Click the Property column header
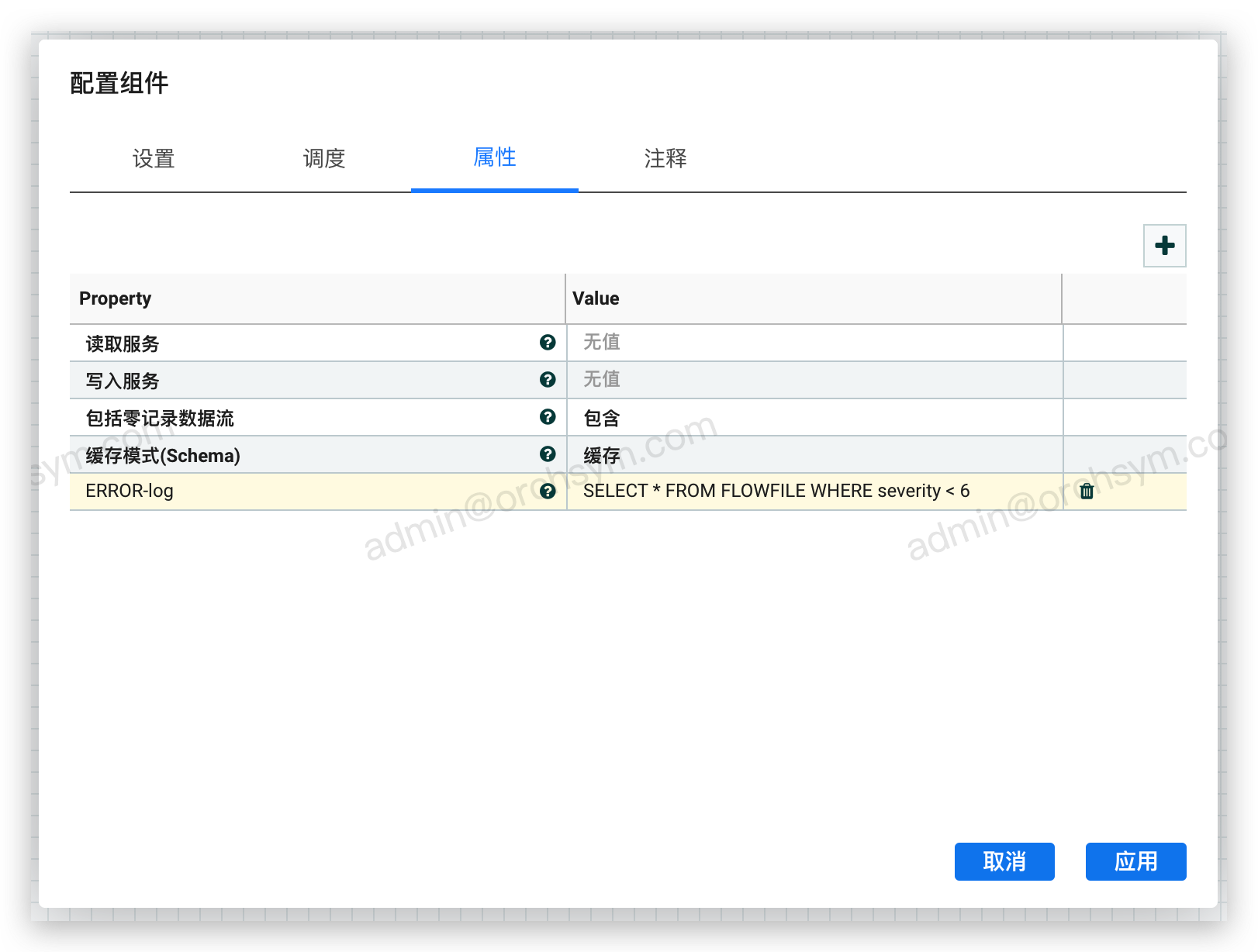The height and width of the screenshot is (952, 1258). pos(116,298)
